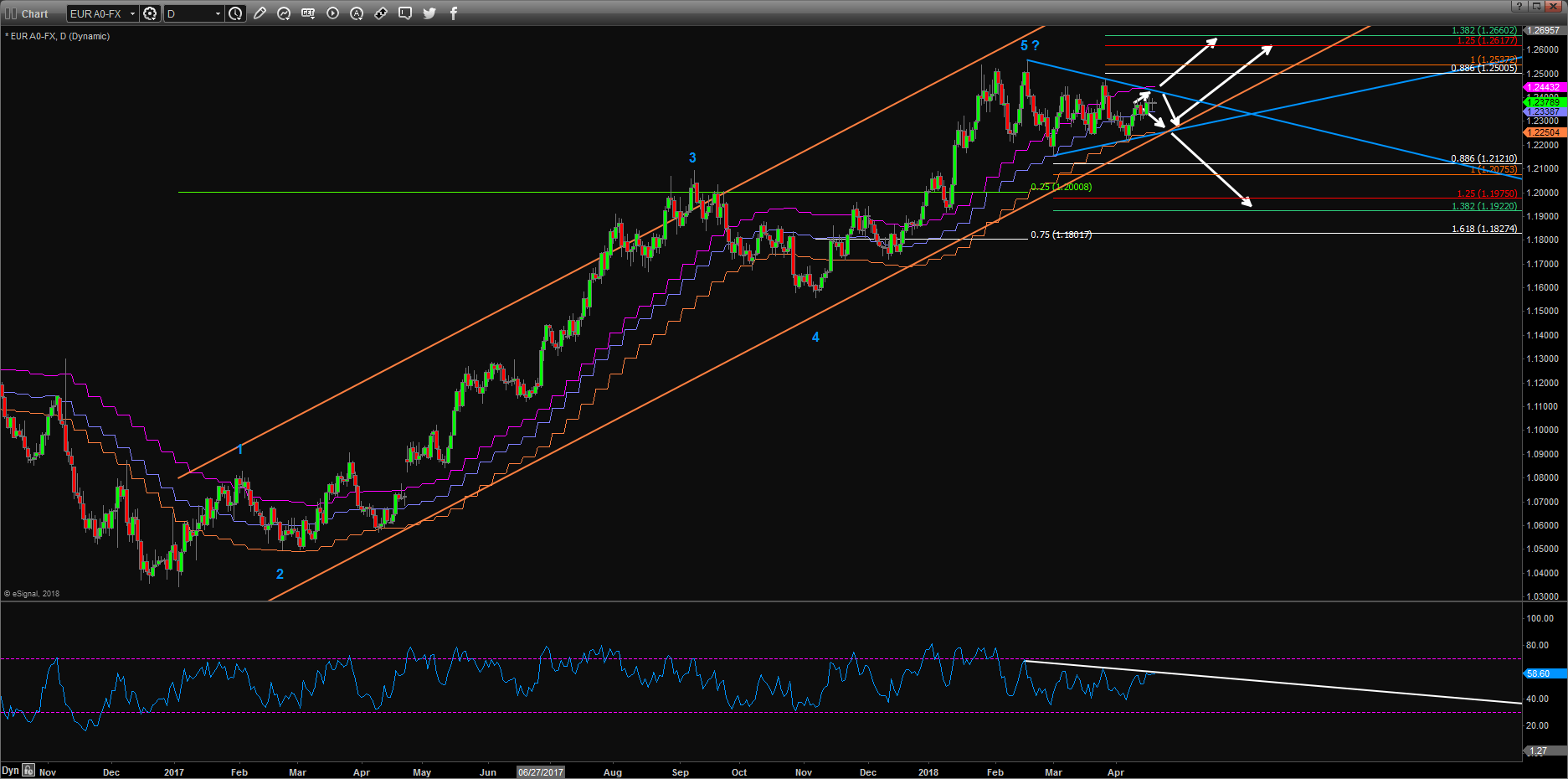Click the 2018 label on time axis
Viewport: 1568px width, 779px height.
pos(928,772)
